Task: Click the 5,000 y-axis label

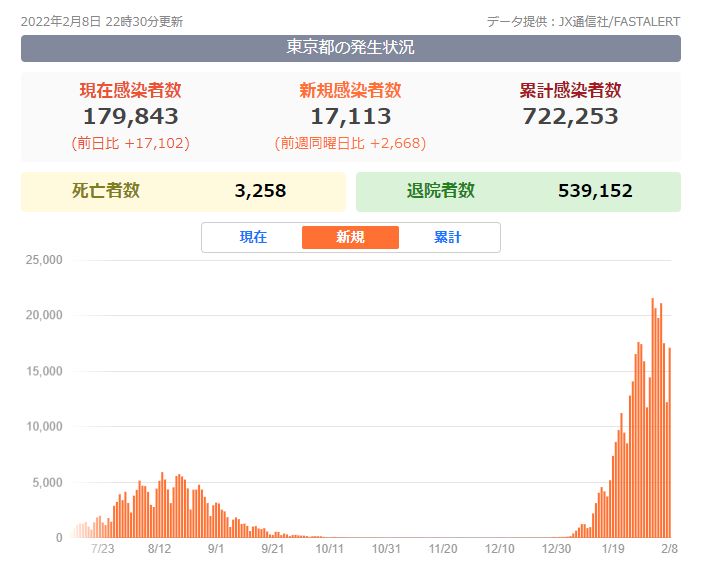Action: pyautogui.click(x=47, y=482)
